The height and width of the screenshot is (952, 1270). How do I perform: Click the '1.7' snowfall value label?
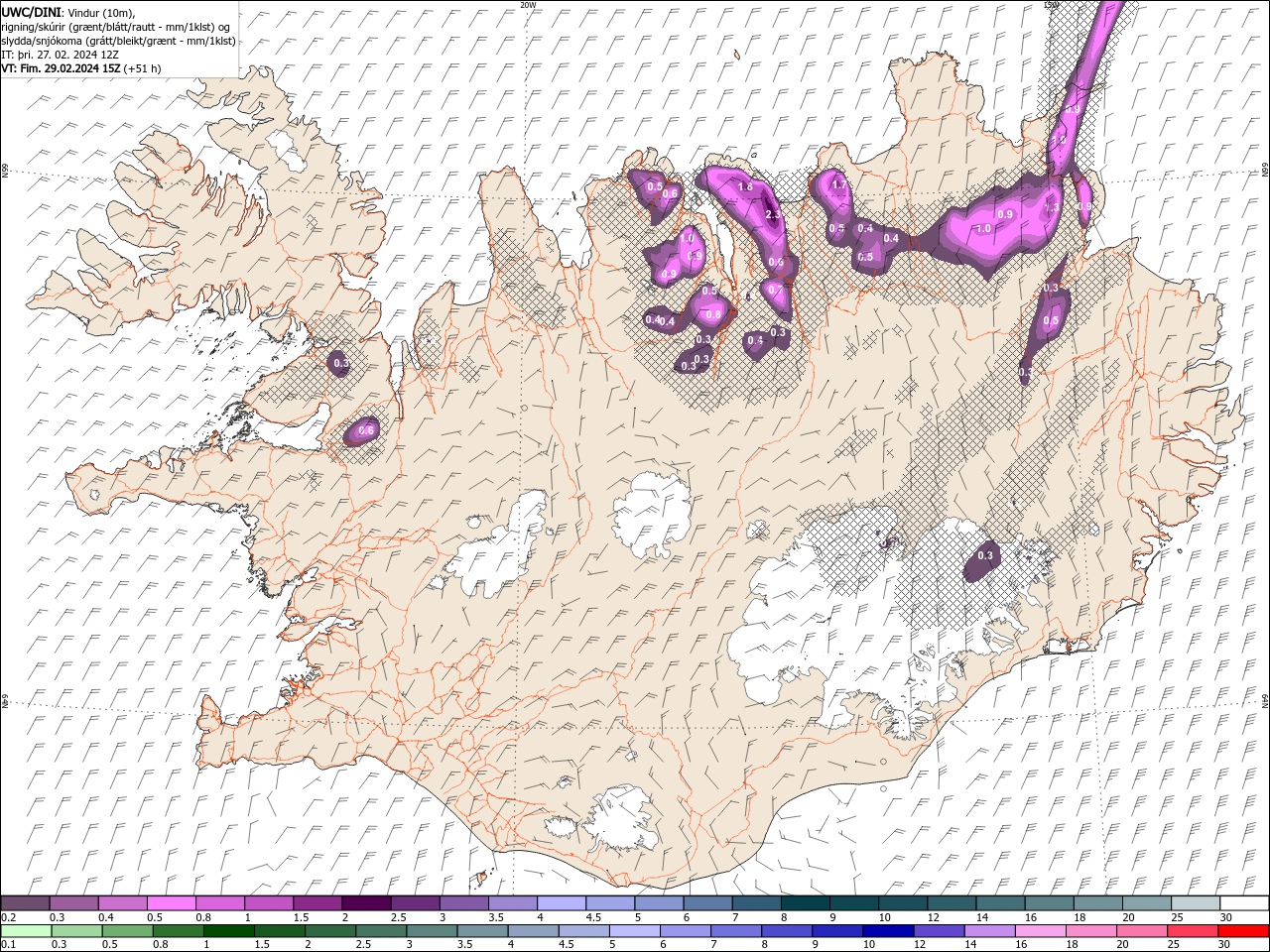(838, 184)
